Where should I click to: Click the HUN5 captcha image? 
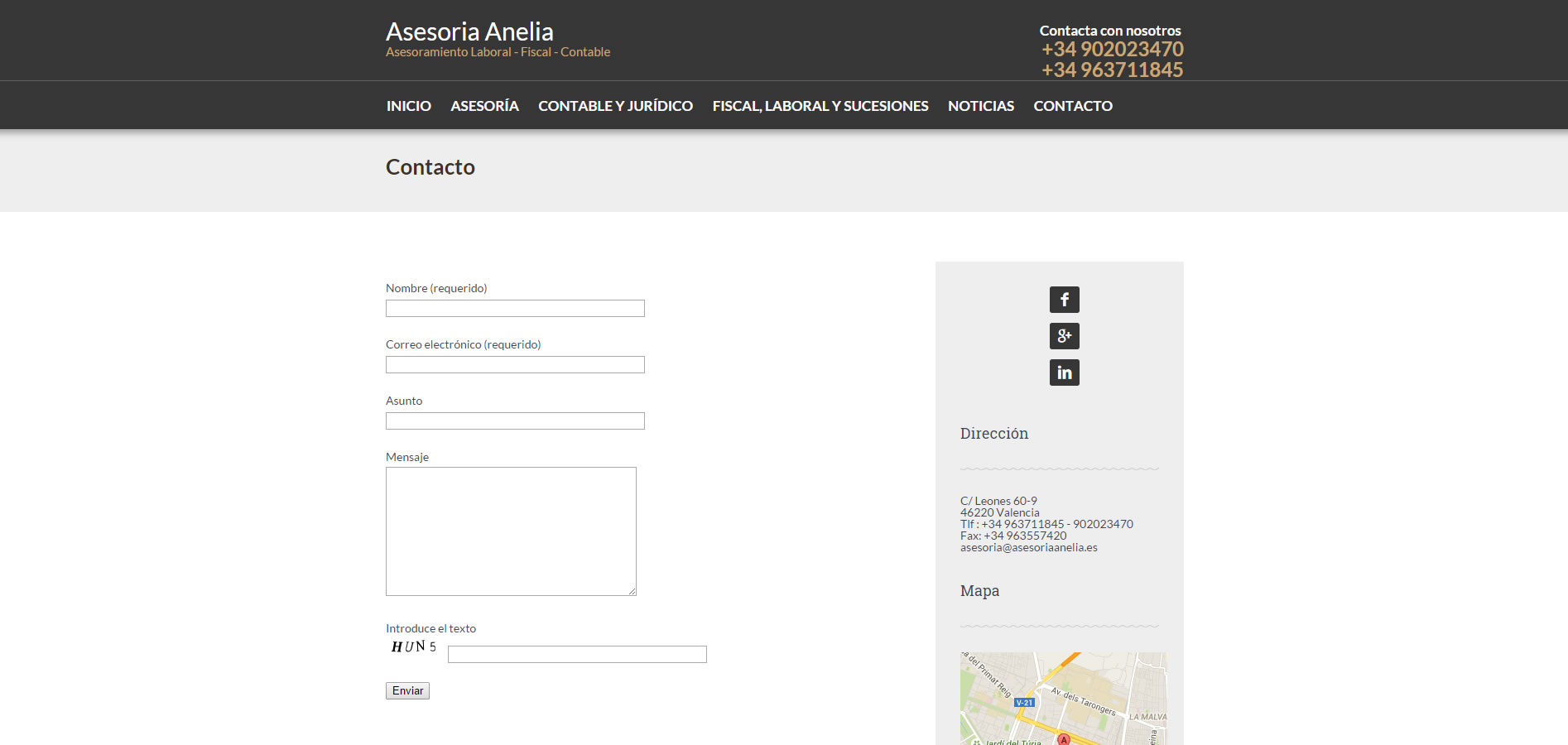(x=414, y=646)
